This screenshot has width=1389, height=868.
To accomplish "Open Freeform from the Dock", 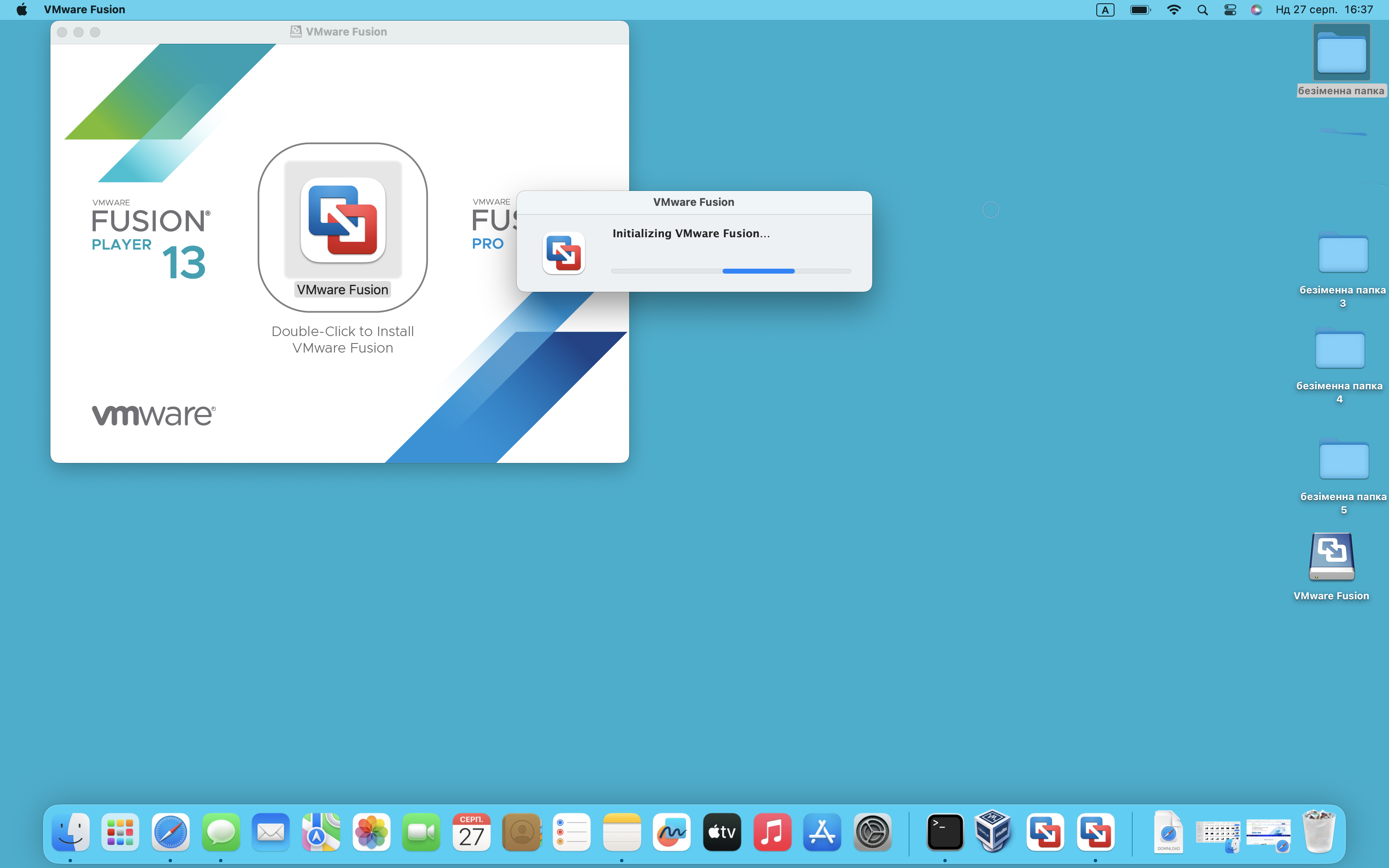I will pyautogui.click(x=671, y=831).
